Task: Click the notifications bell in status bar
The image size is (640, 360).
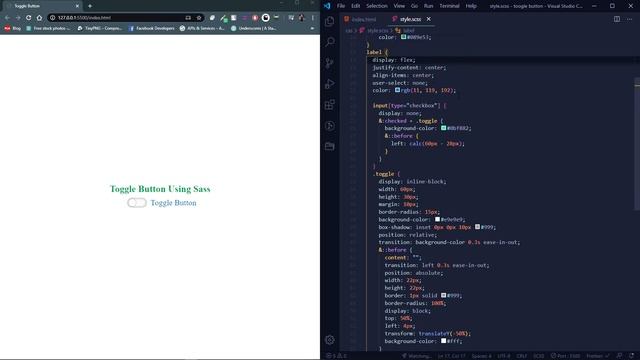Action: [632, 356]
